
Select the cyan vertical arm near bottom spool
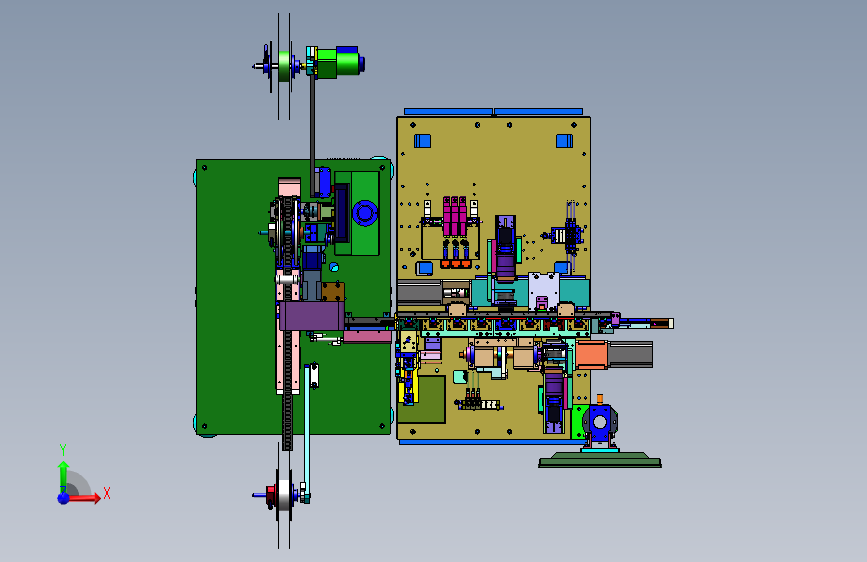(x=307, y=430)
